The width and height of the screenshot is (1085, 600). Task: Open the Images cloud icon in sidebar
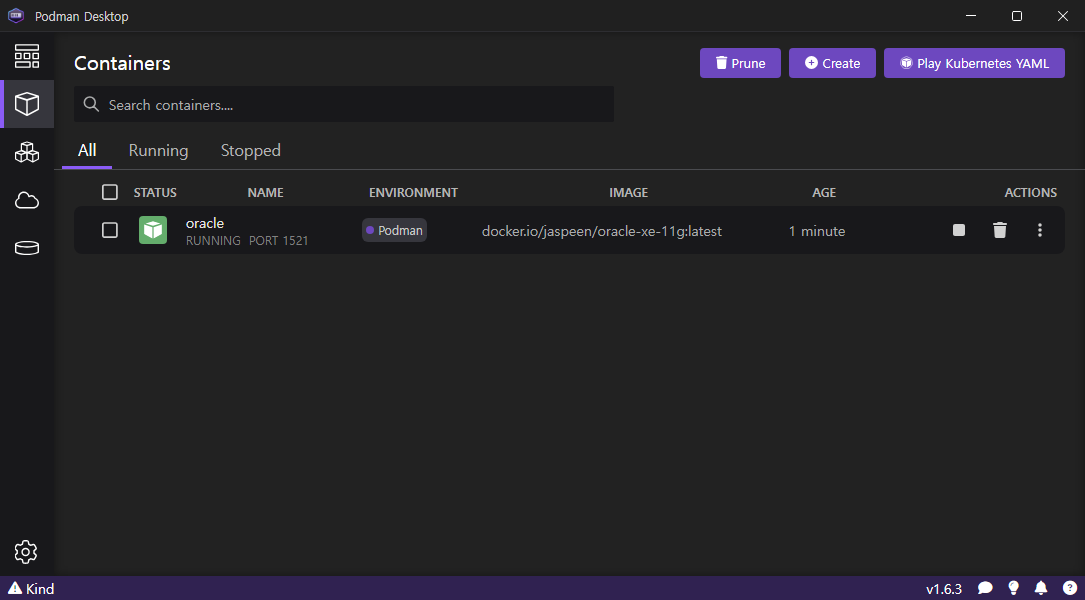click(x=27, y=201)
